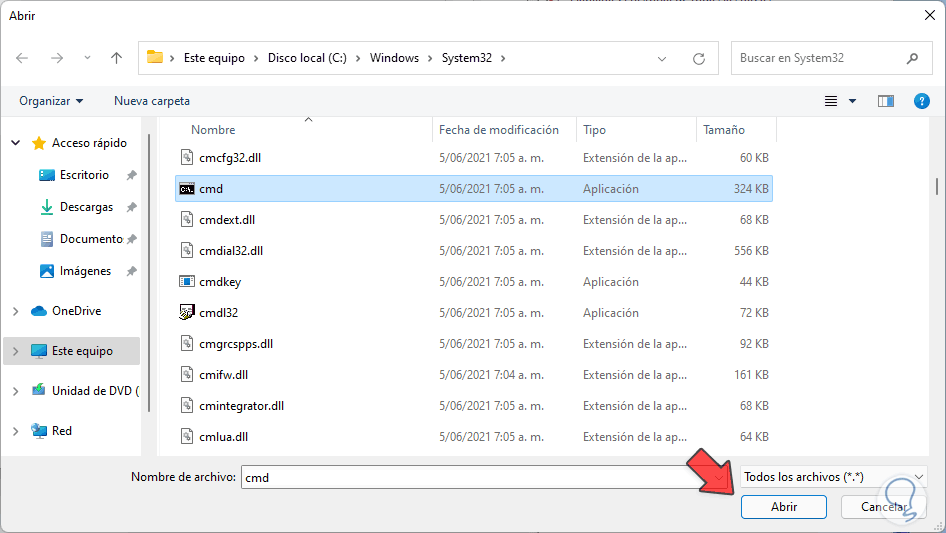The image size is (946, 533).
Task: Open recent locations chevron
Action: 87,58
